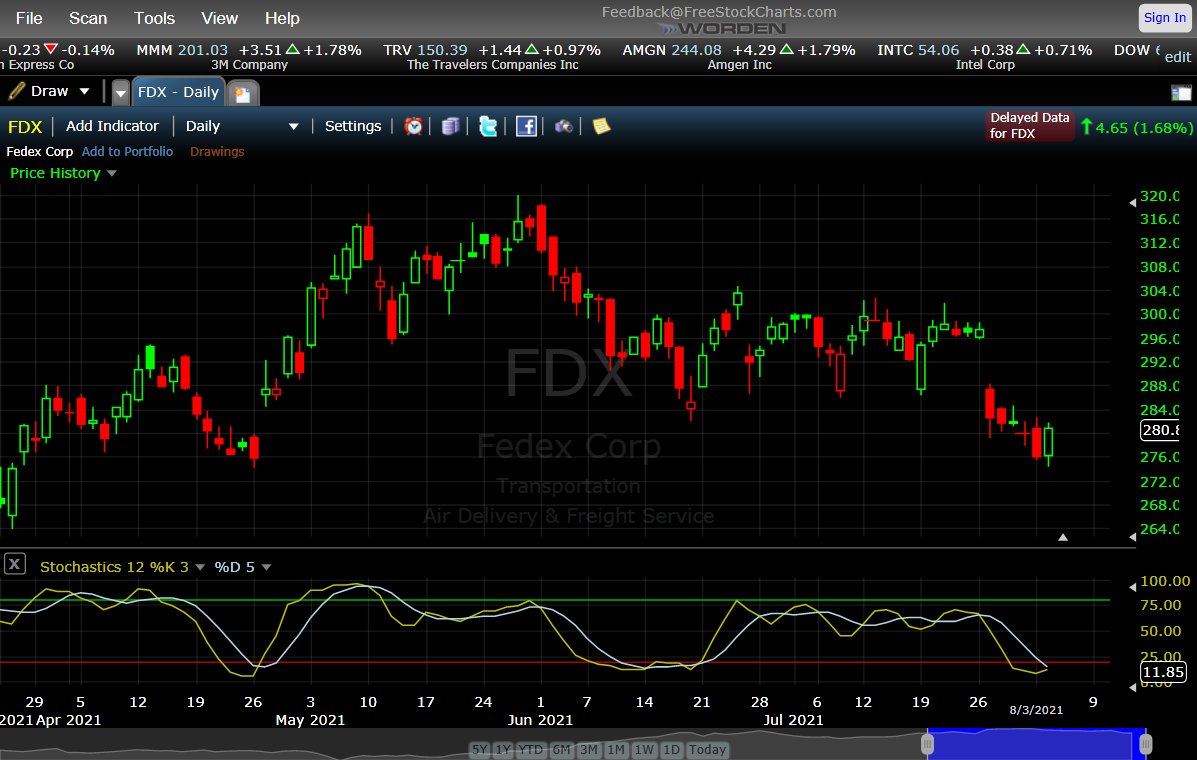
Task: Select the 3M time range
Action: [589, 749]
